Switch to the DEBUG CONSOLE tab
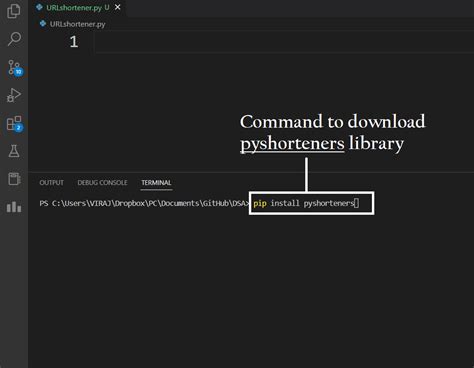Viewport: 474px width, 368px height. click(x=102, y=183)
